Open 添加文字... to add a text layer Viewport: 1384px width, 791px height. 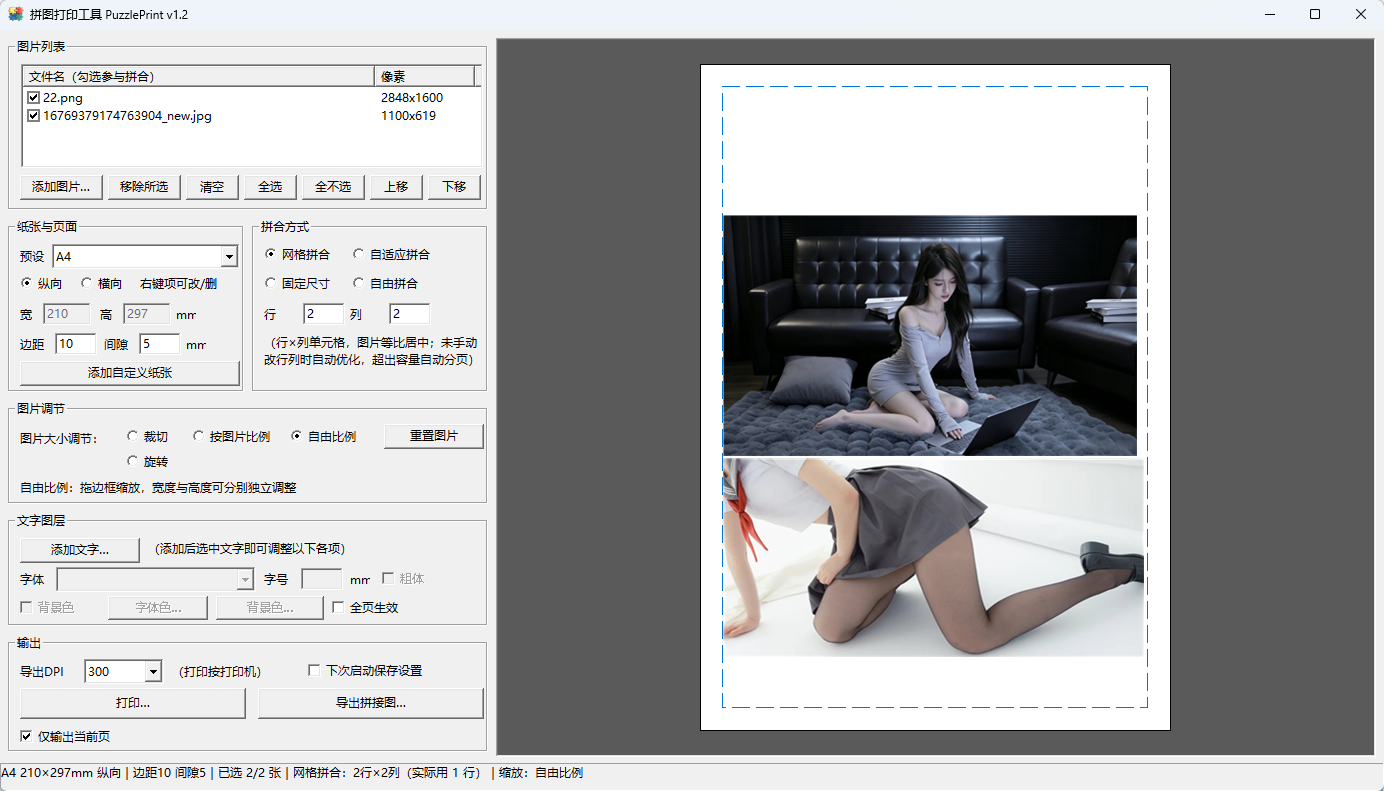point(80,550)
